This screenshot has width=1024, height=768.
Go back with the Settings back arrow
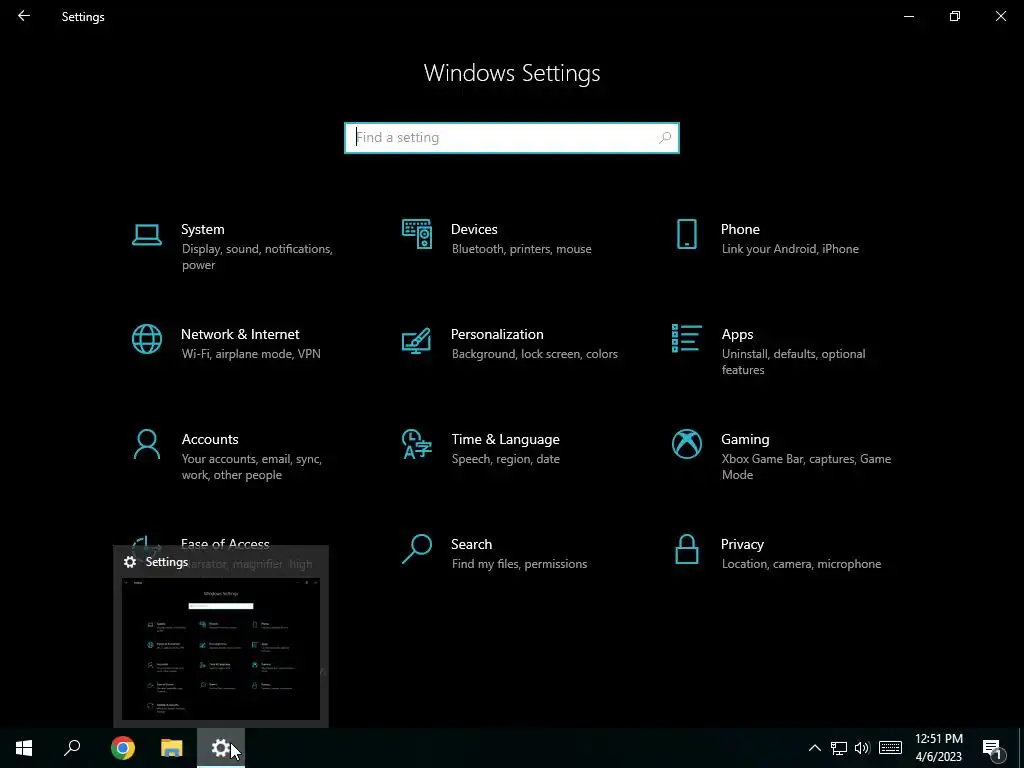pos(24,16)
